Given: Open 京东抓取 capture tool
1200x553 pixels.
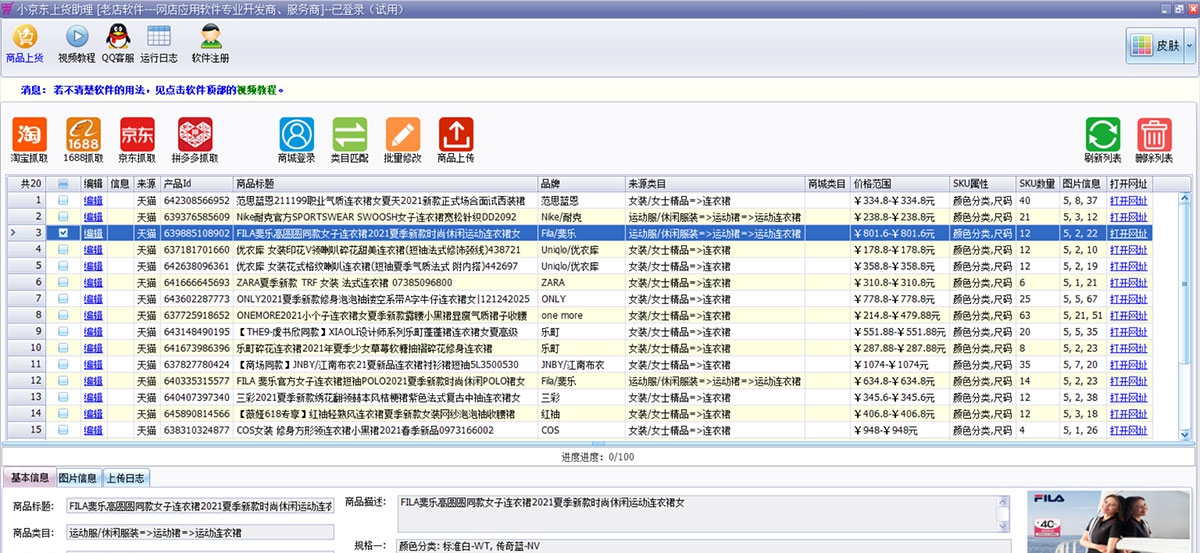Looking at the screenshot, I should [x=136, y=134].
